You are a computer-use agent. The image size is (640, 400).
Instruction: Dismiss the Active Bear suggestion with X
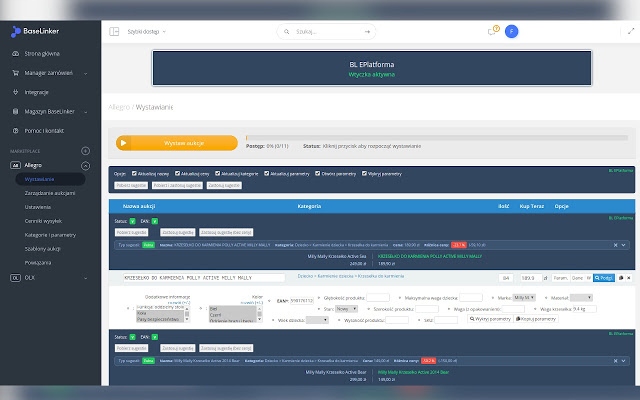pos(616,361)
